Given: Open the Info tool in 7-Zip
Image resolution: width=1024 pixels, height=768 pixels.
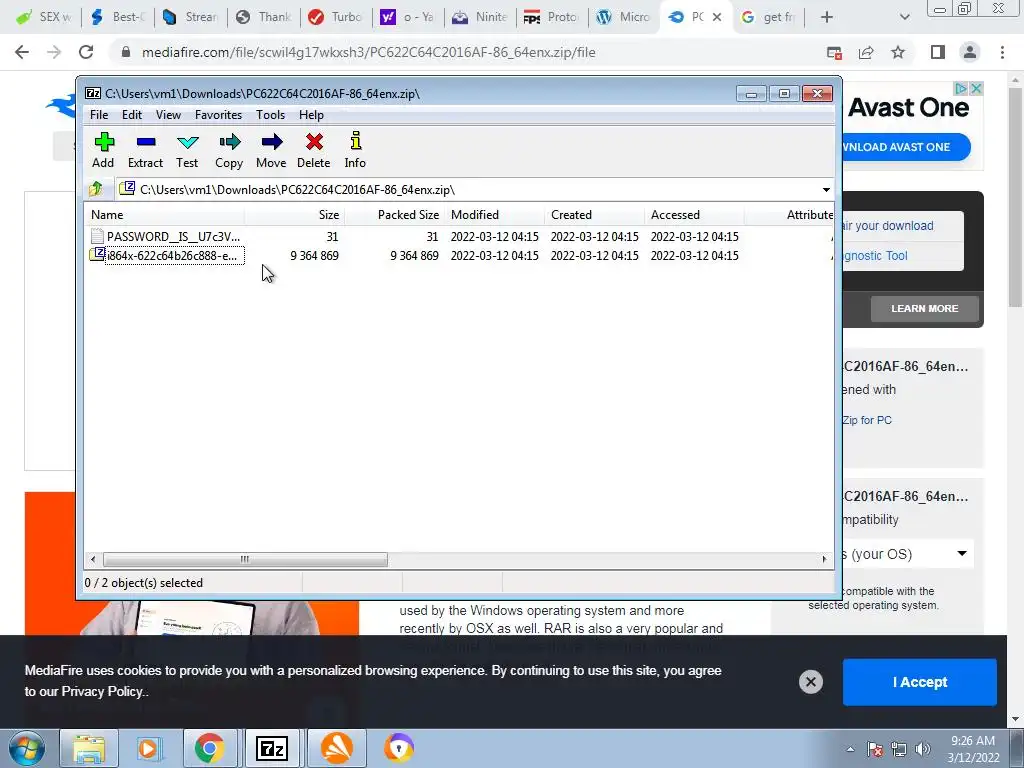Looking at the screenshot, I should pos(355,150).
